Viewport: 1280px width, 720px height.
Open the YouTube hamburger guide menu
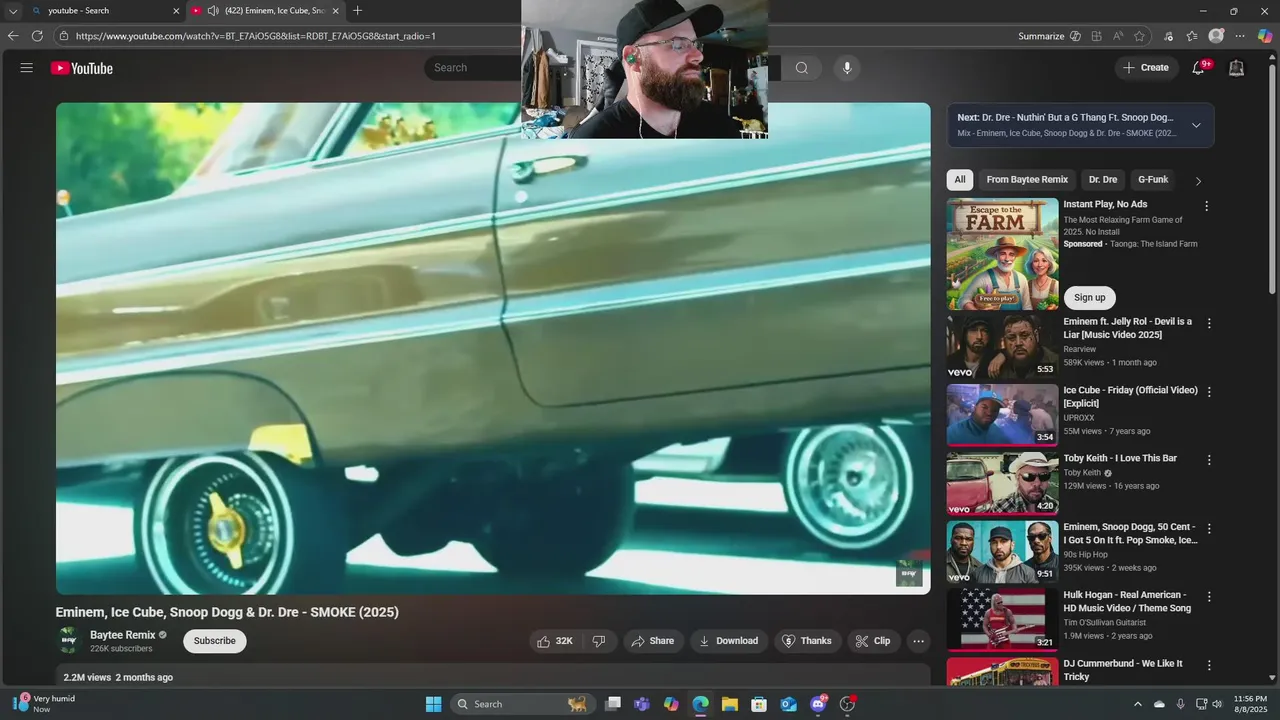27,68
